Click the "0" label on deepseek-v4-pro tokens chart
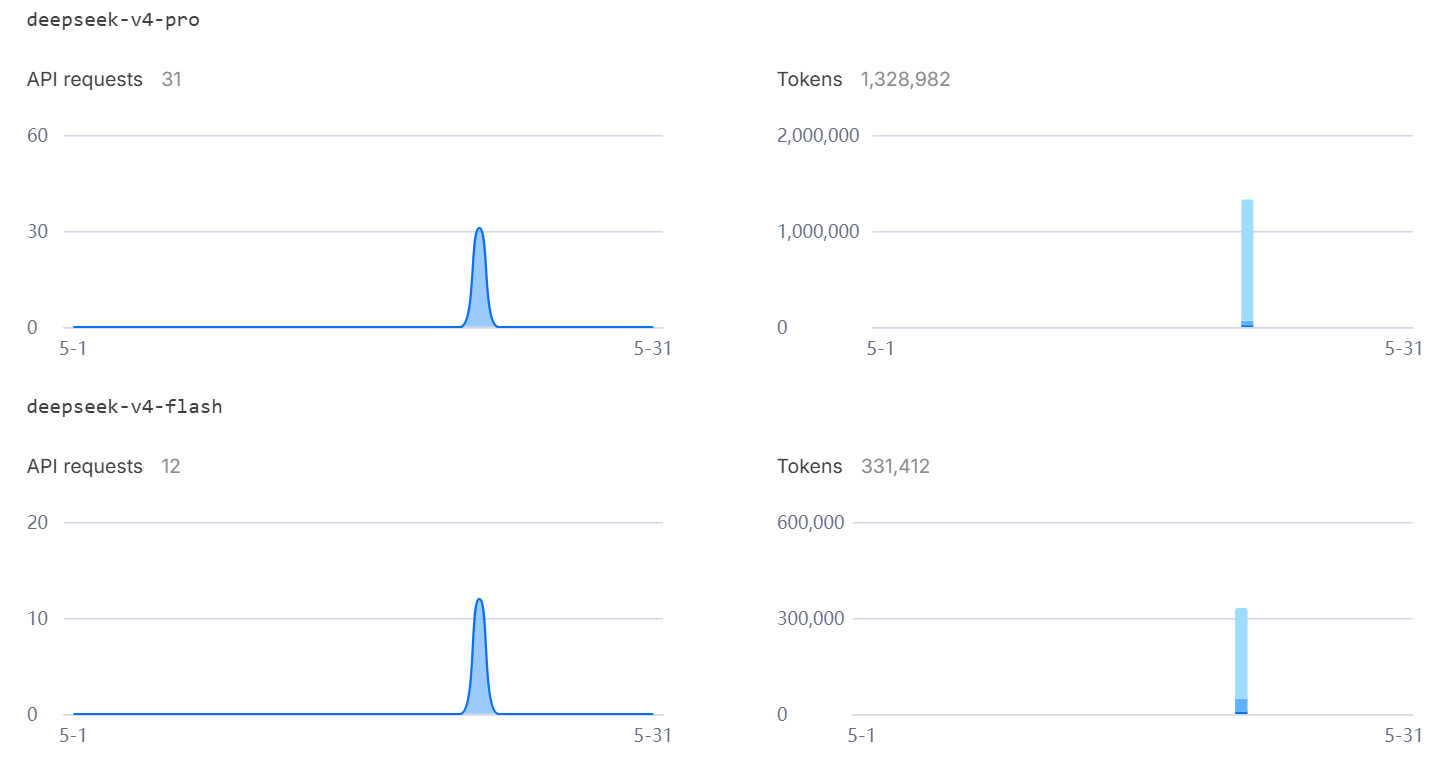The width and height of the screenshot is (1455, 757). point(783,327)
